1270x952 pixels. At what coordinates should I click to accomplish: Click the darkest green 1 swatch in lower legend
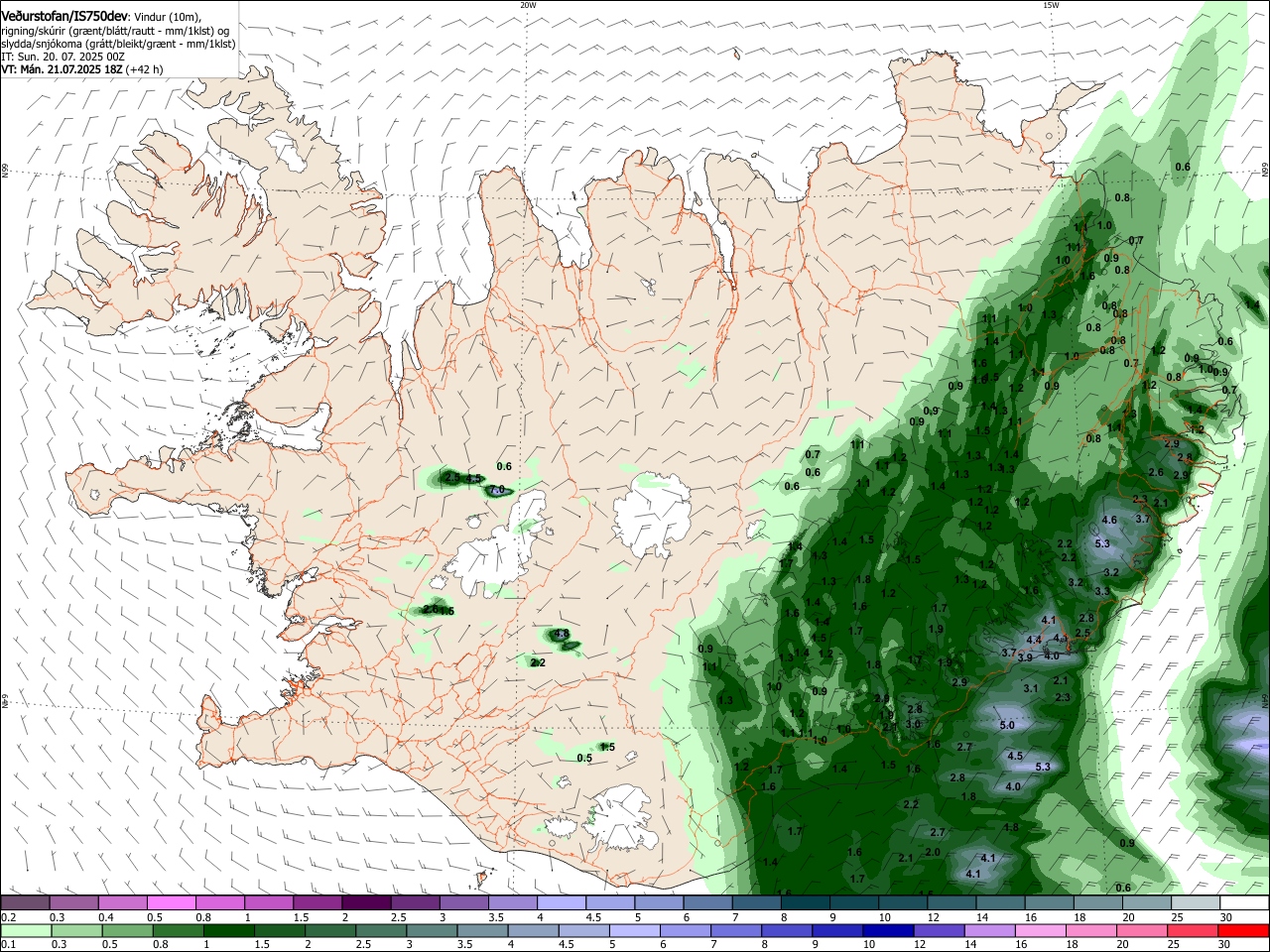pos(229,930)
